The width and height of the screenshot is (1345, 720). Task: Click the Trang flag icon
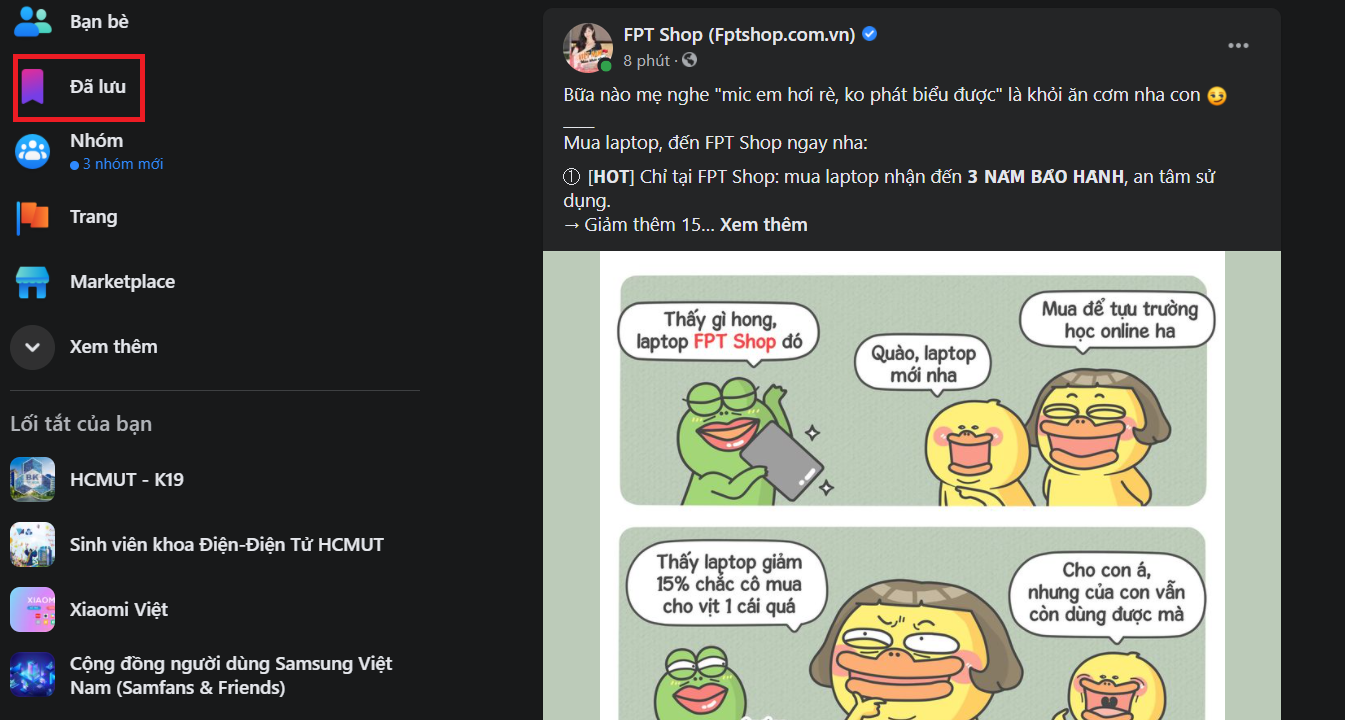click(x=33, y=217)
